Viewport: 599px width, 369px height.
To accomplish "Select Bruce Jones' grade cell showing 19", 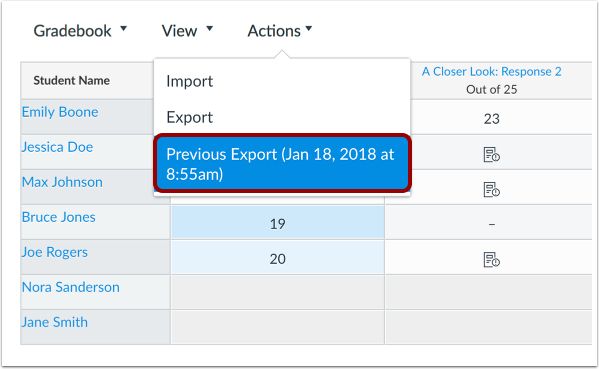I will (x=278, y=222).
